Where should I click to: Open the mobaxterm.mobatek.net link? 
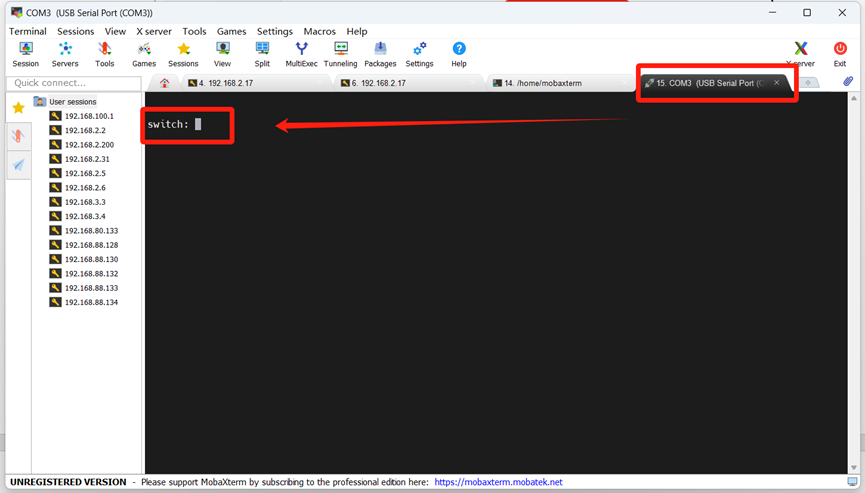coord(498,482)
